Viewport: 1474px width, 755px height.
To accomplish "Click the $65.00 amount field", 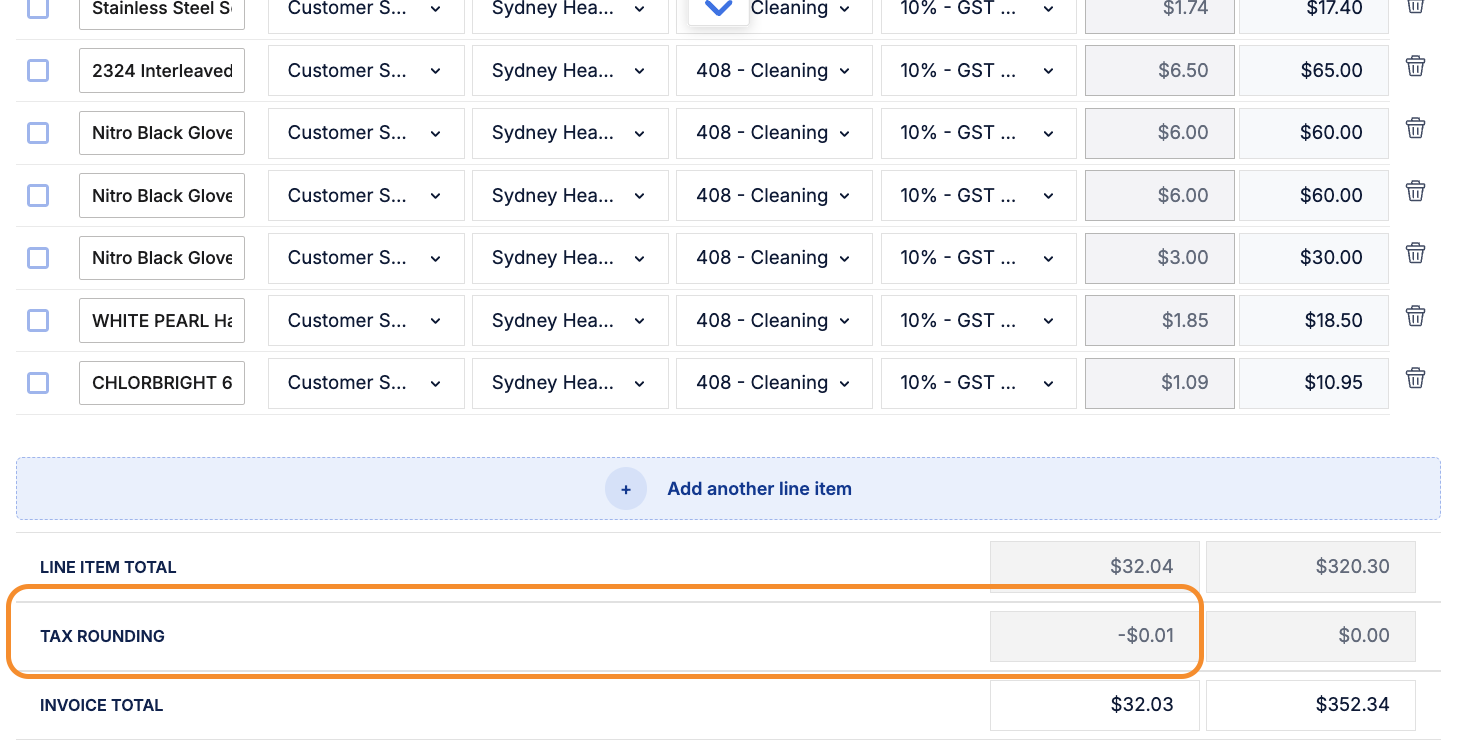I will [1312, 71].
